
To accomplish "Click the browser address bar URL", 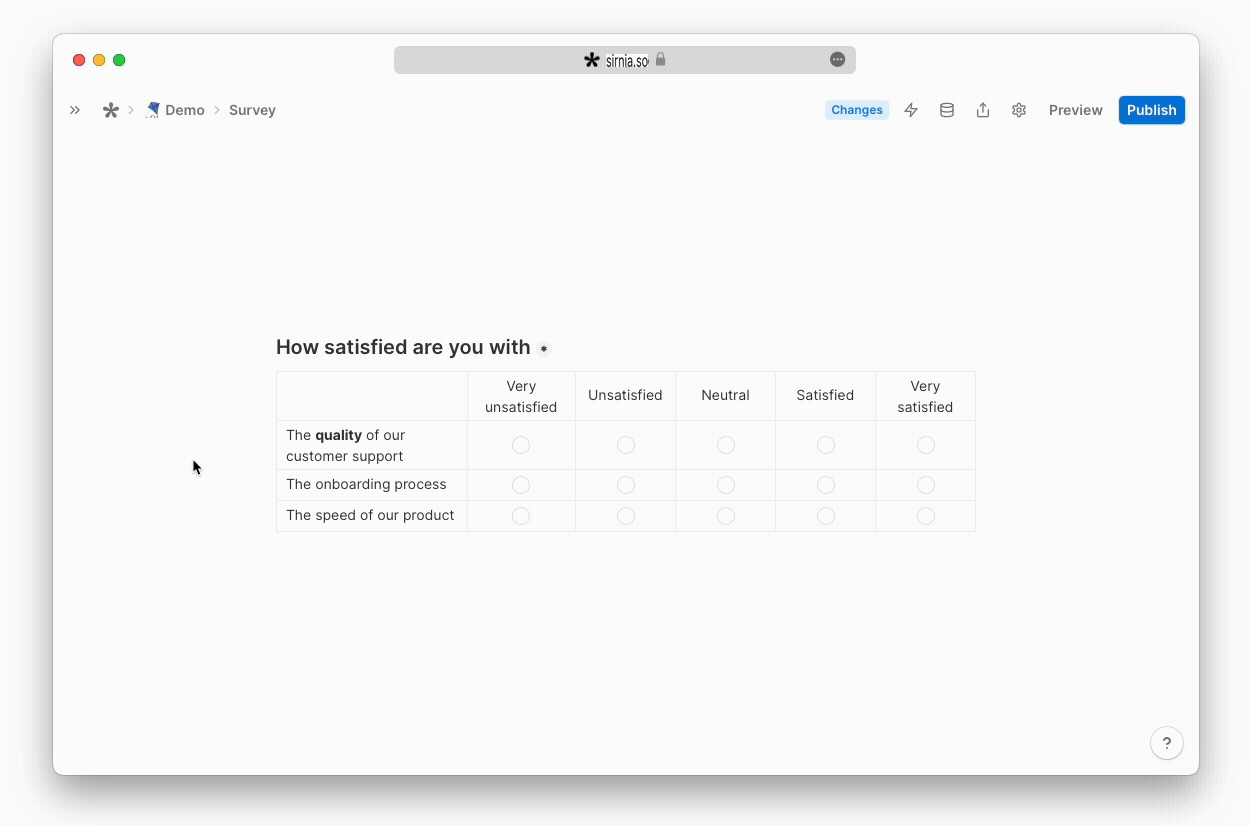I will pos(627,61).
